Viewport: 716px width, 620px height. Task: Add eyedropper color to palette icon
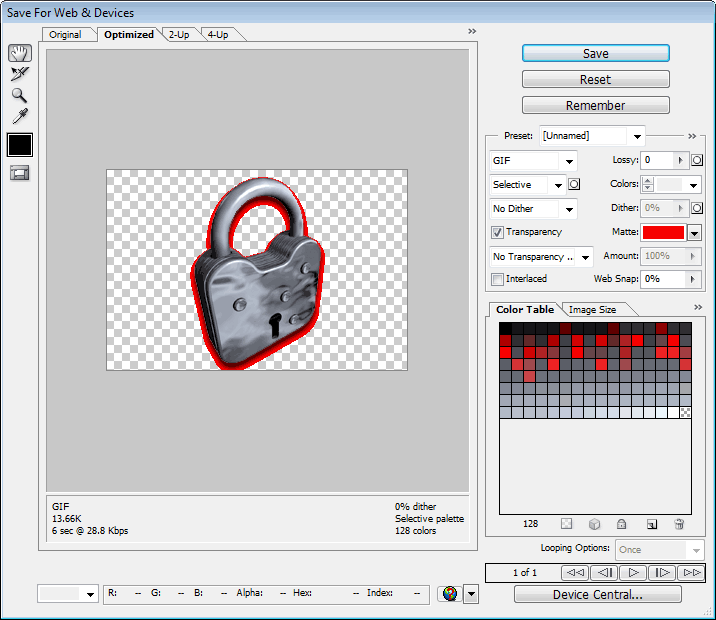tap(652, 524)
